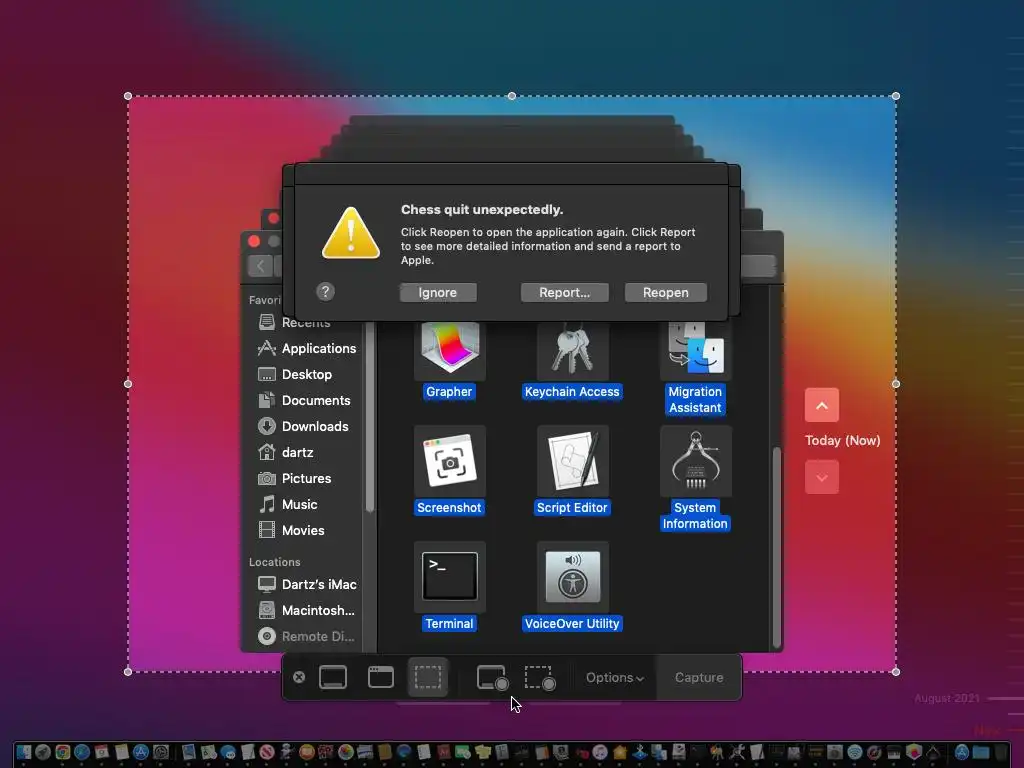Viewport: 1024px width, 768px height.
Task: Open help with the question mark button
Action: 325,291
